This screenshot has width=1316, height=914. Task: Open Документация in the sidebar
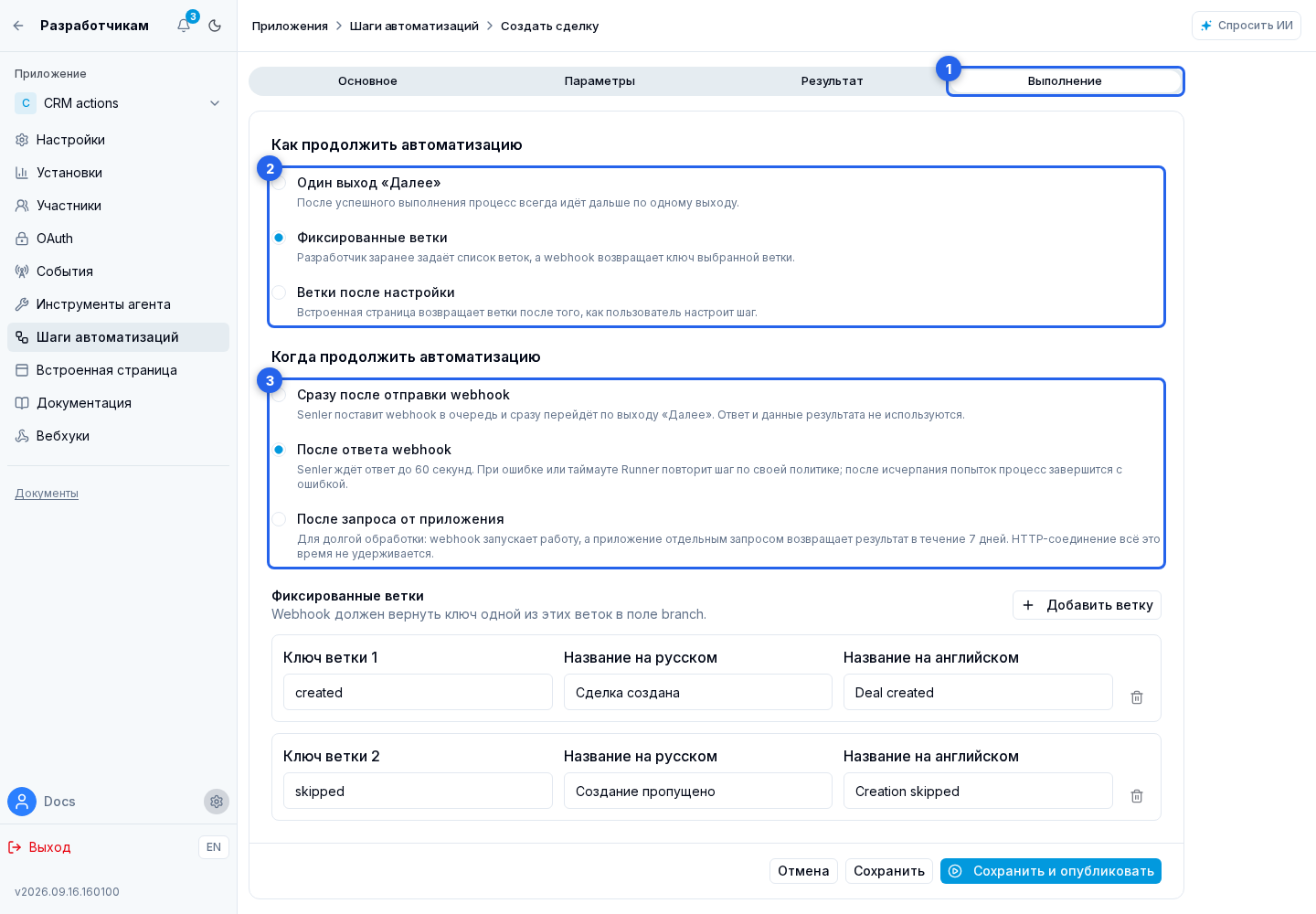point(119,403)
